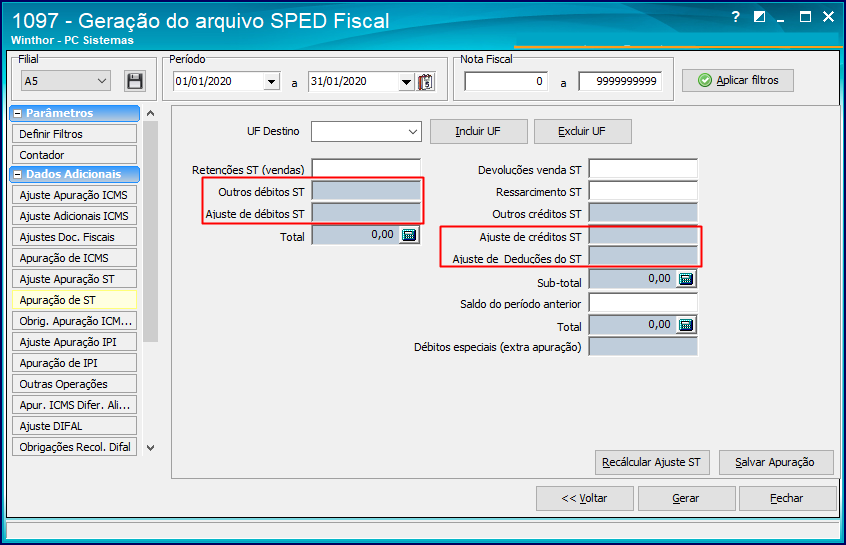Open the end date 31/01/2020 dropdown arrow
846x545 pixels.
(407, 81)
